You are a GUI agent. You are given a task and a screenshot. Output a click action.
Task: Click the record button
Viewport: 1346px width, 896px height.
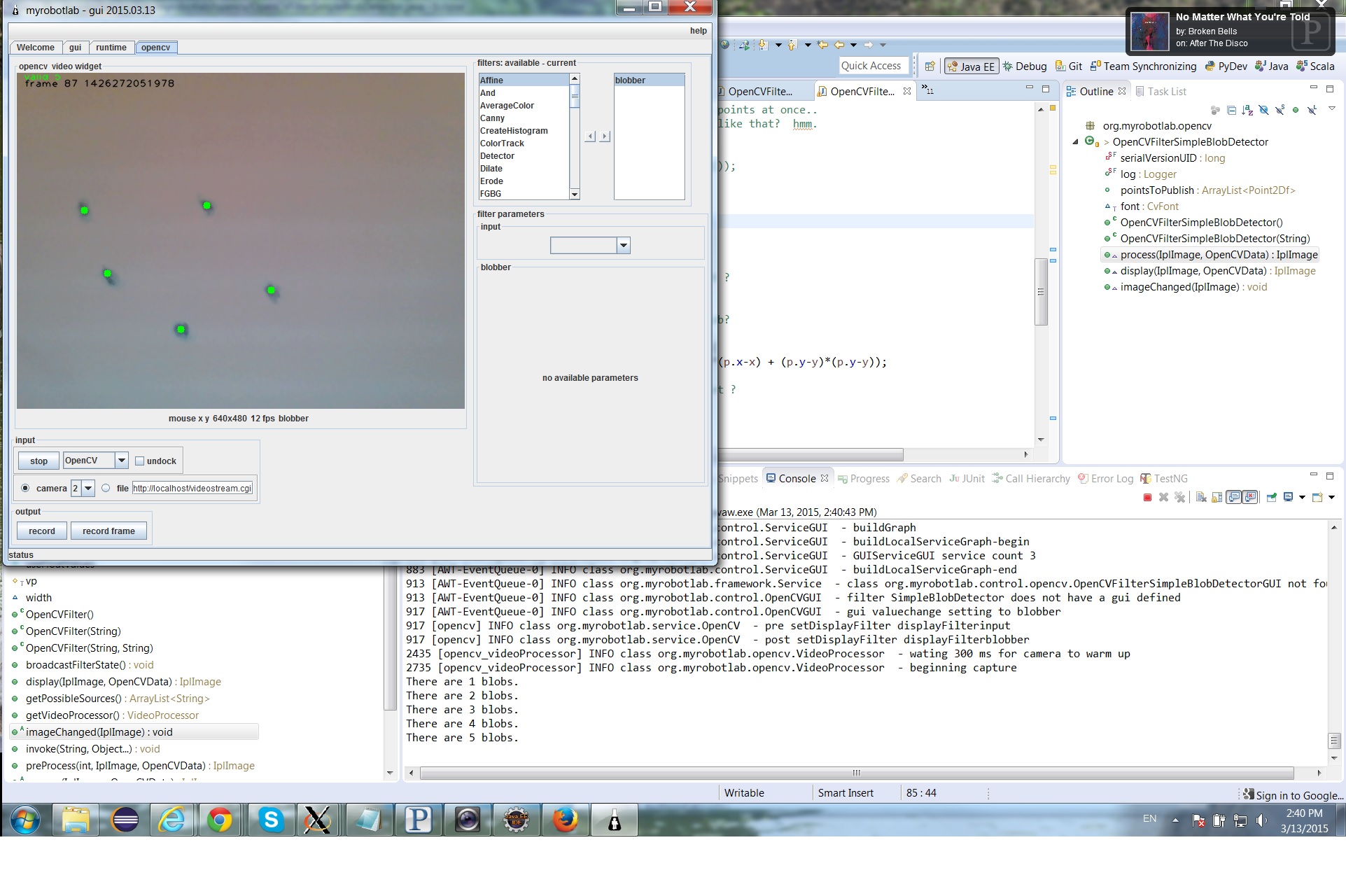pyautogui.click(x=42, y=531)
